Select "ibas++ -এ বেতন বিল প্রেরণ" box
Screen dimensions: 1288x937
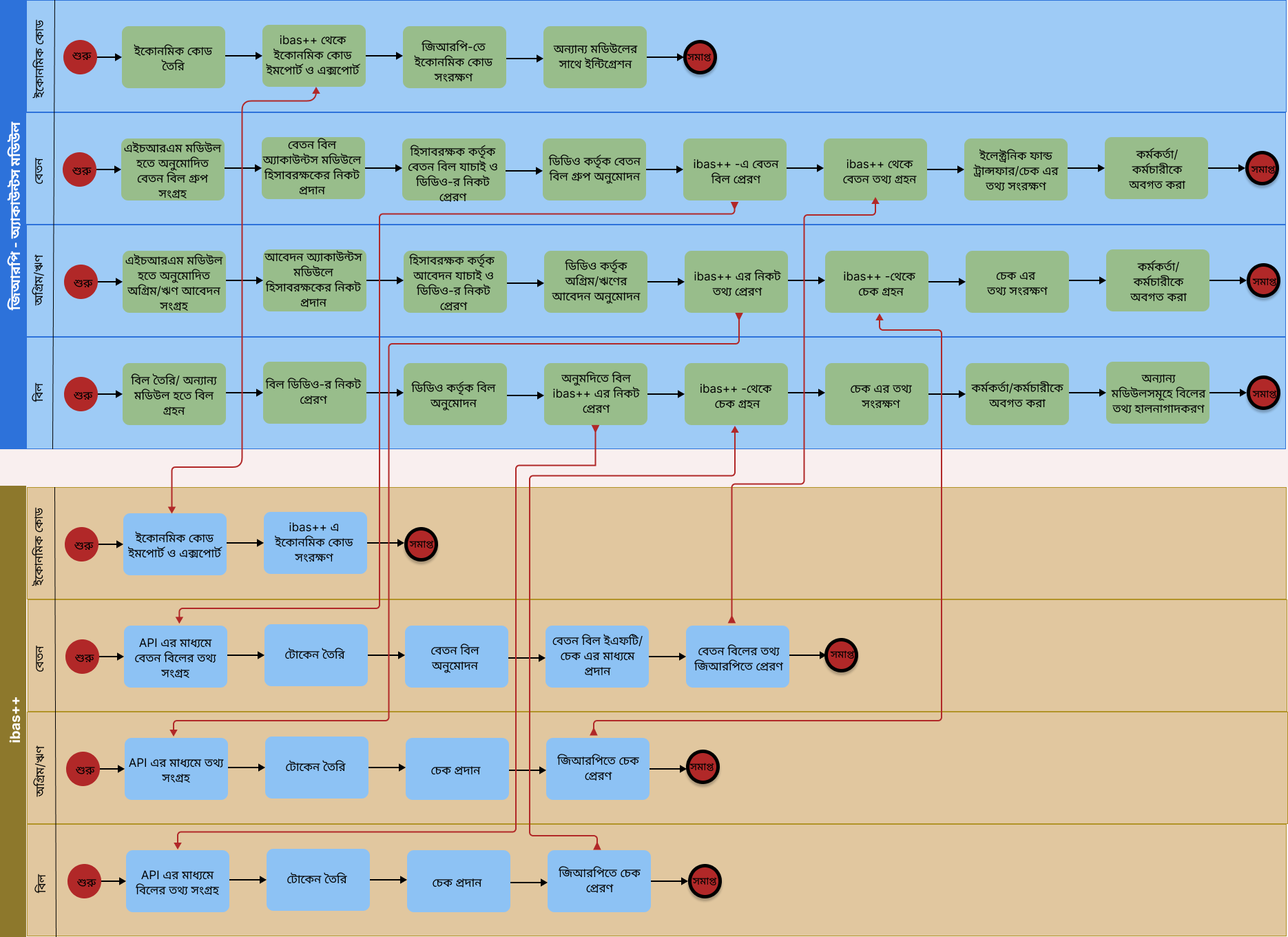tap(735, 169)
